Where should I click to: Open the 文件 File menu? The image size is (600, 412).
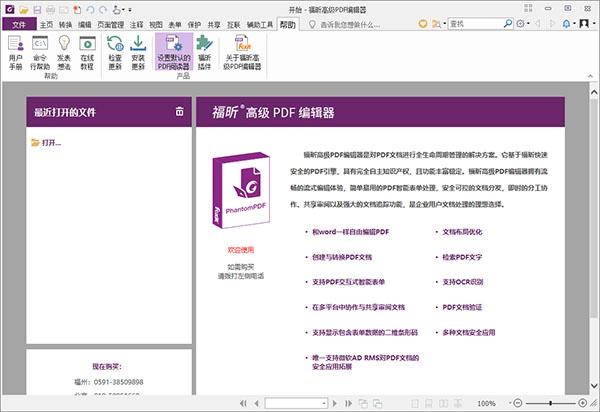pos(19,24)
